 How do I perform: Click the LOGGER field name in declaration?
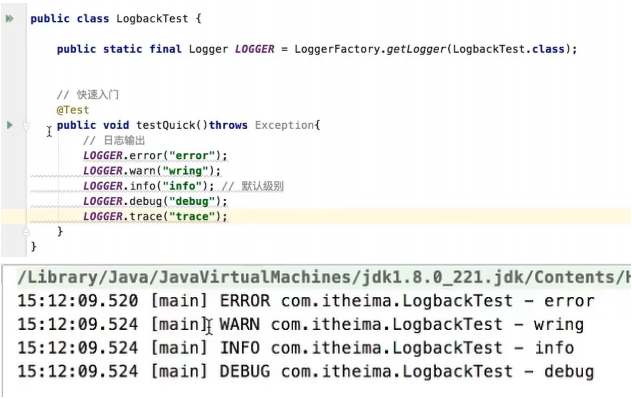(x=254, y=49)
